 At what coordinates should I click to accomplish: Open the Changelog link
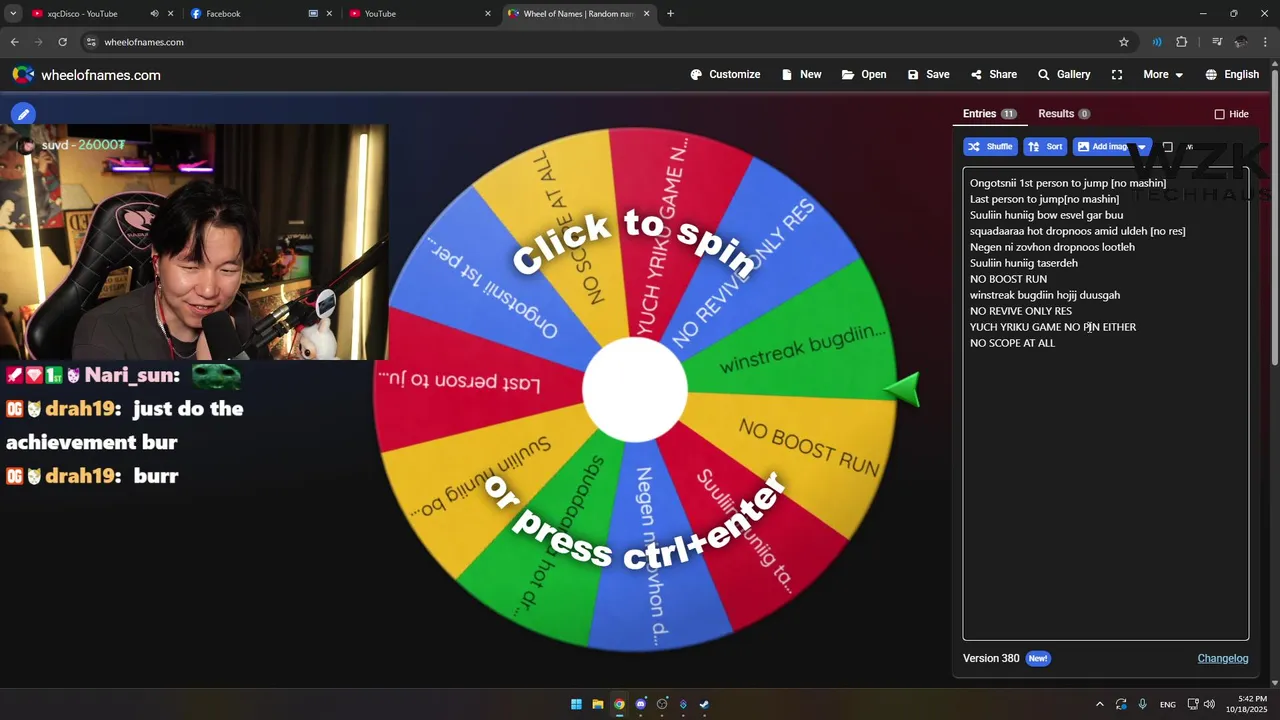tap(1223, 658)
